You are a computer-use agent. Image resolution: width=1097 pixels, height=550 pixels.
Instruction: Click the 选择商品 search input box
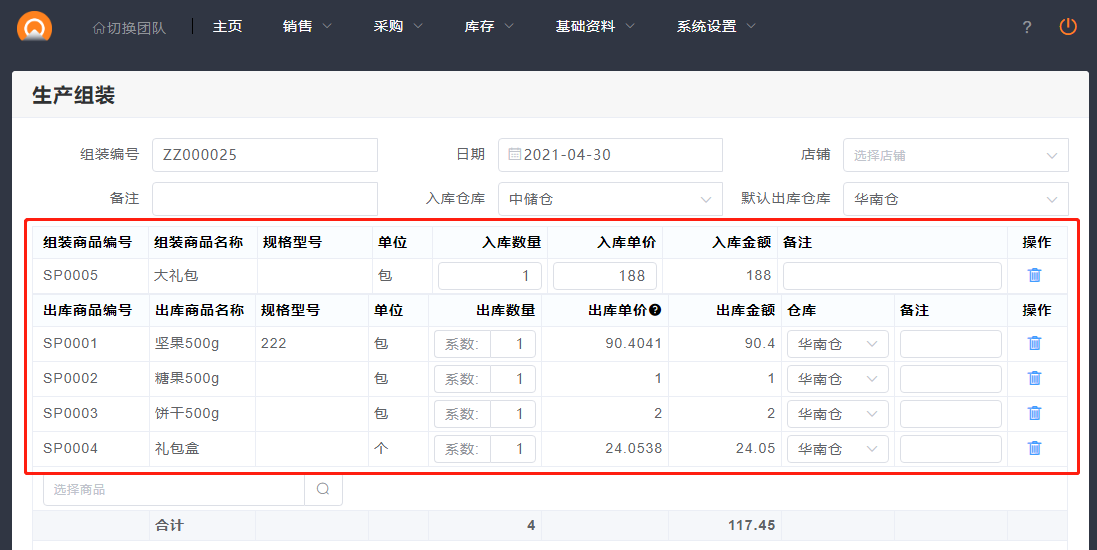point(174,489)
